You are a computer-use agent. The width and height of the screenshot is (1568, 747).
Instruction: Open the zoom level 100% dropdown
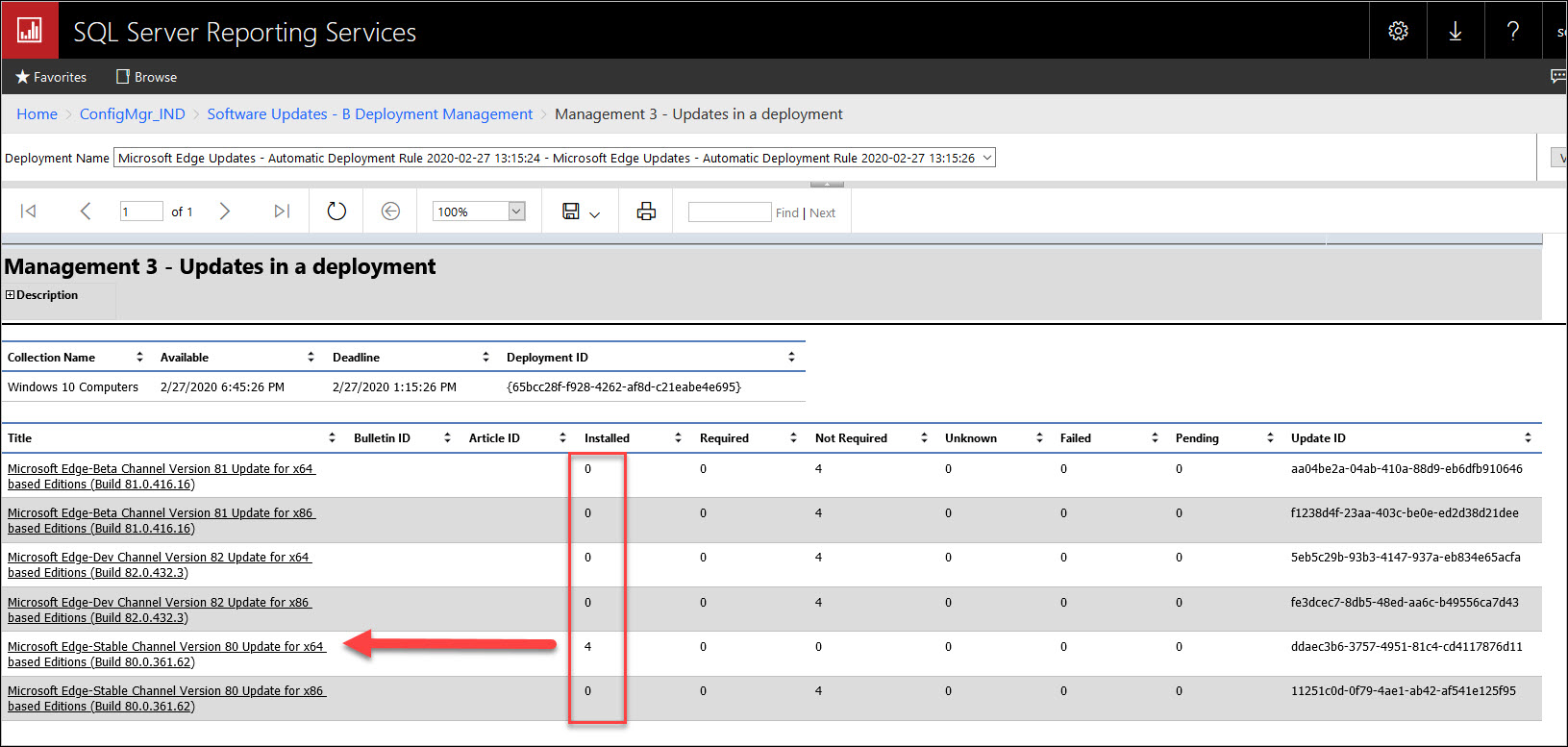479,212
